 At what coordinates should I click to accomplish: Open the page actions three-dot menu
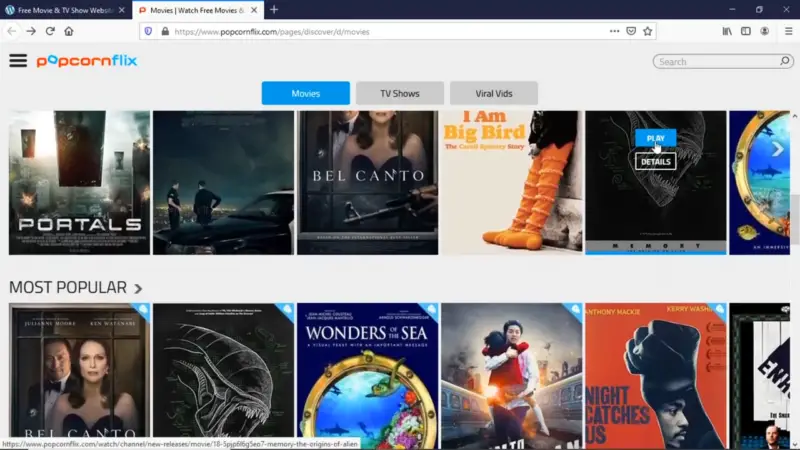(614, 31)
